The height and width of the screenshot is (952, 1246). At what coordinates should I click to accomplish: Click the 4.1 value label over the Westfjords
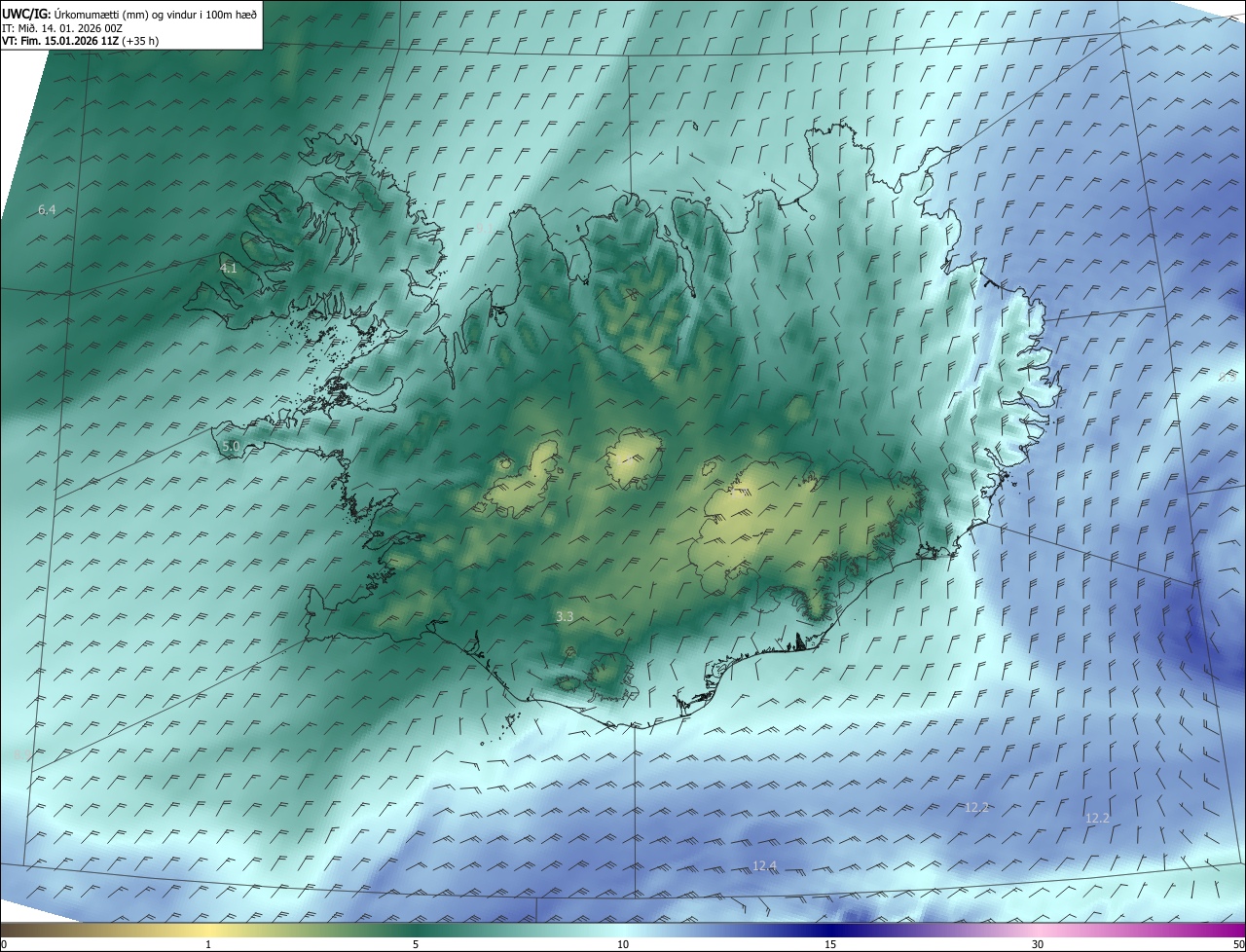coord(229,268)
